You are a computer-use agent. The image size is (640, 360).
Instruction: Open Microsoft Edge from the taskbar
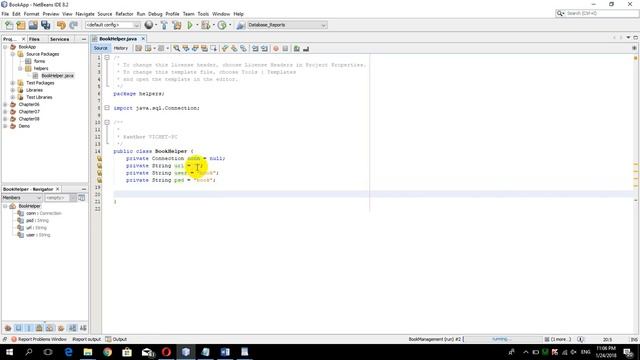click(x=68, y=352)
